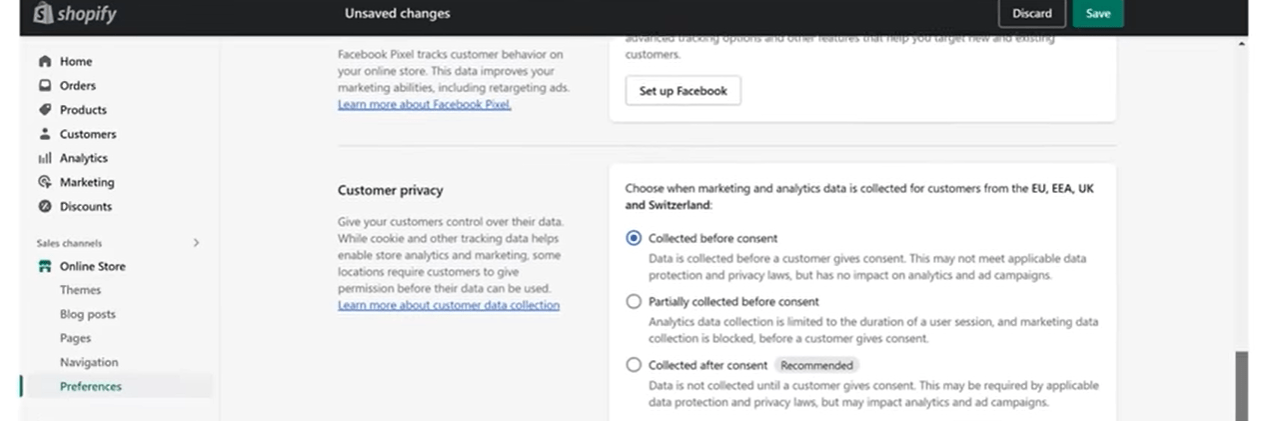Click the Set up Facebook button

click(683, 91)
